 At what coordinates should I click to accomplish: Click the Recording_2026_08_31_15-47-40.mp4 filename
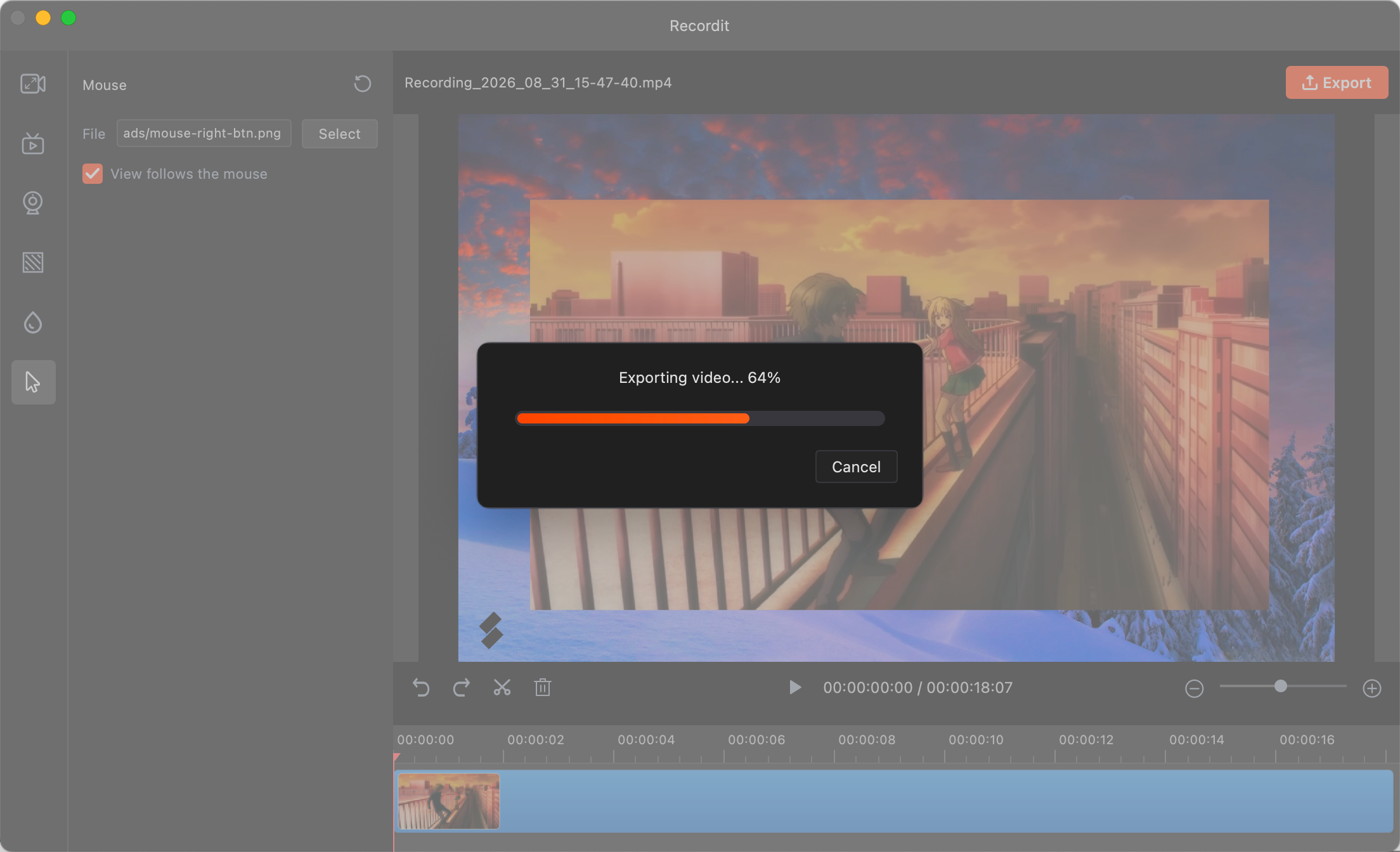[x=538, y=82]
